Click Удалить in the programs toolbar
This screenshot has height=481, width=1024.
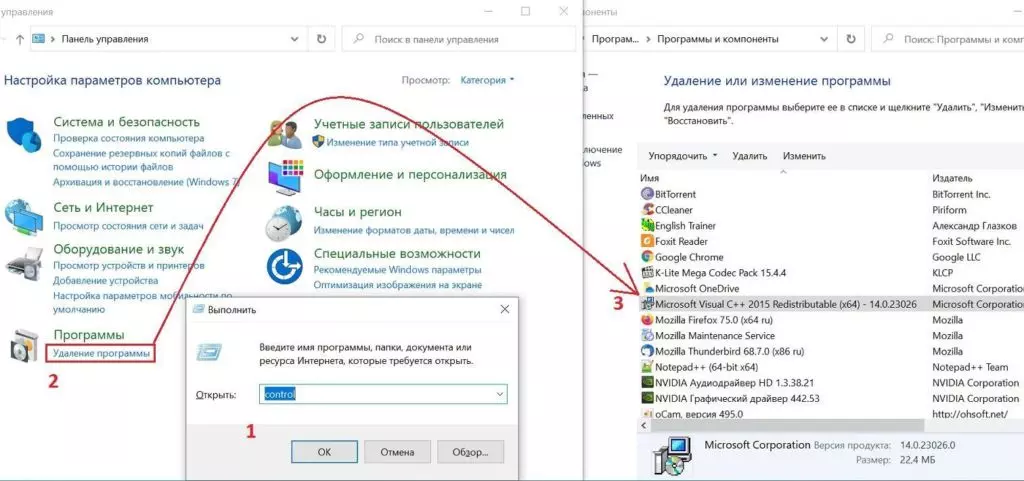pos(749,156)
